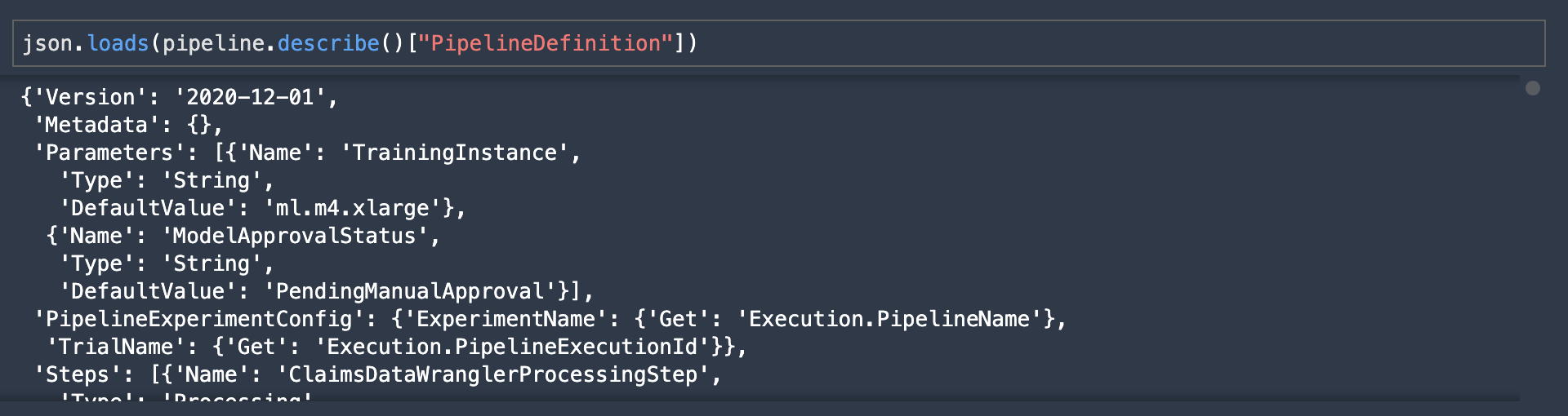Click inside the json.loads code cell
Image resolution: width=1568 pixels, height=416 pixels.
tap(779, 43)
